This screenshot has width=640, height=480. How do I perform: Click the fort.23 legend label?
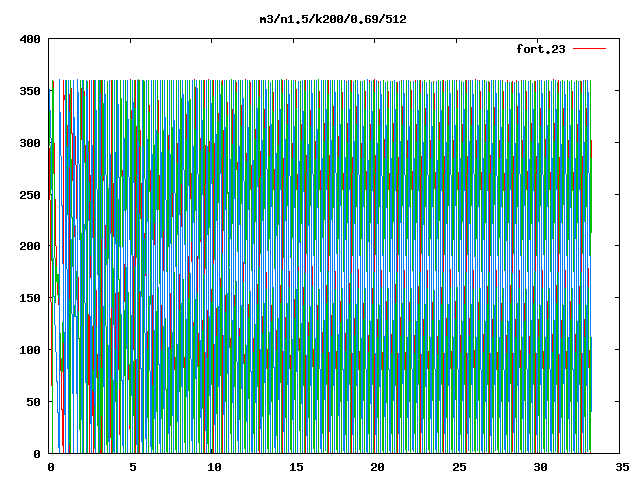tap(541, 49)
